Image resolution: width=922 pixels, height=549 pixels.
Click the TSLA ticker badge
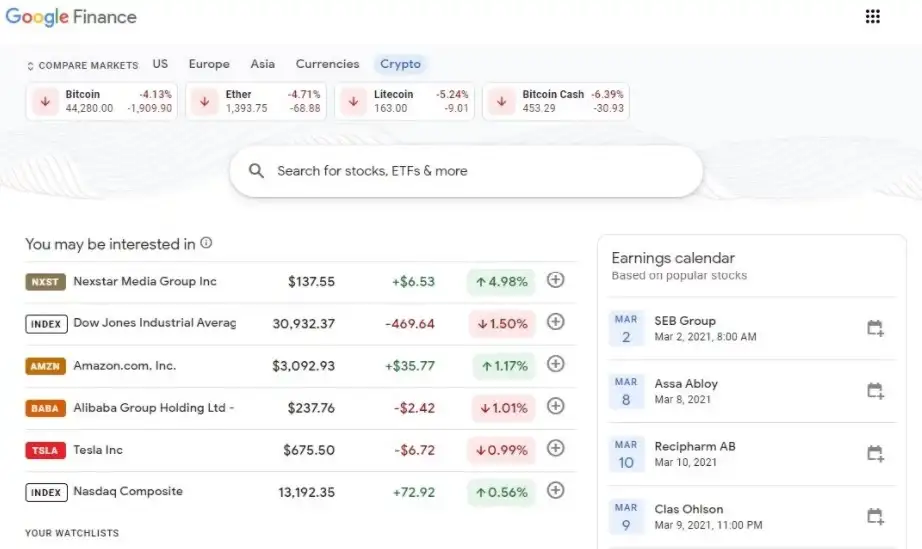coord(45,451)
